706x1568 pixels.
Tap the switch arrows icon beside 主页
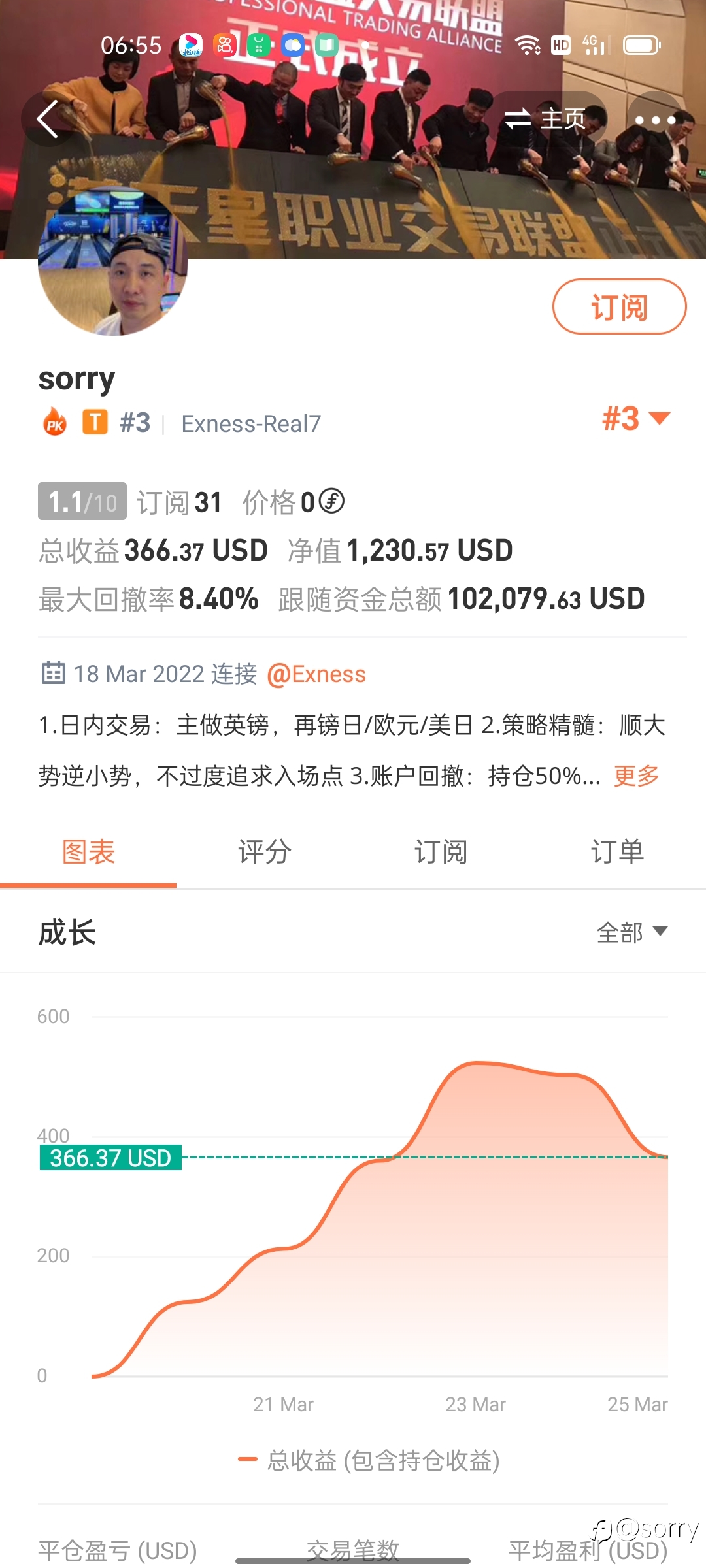(517, 119)
